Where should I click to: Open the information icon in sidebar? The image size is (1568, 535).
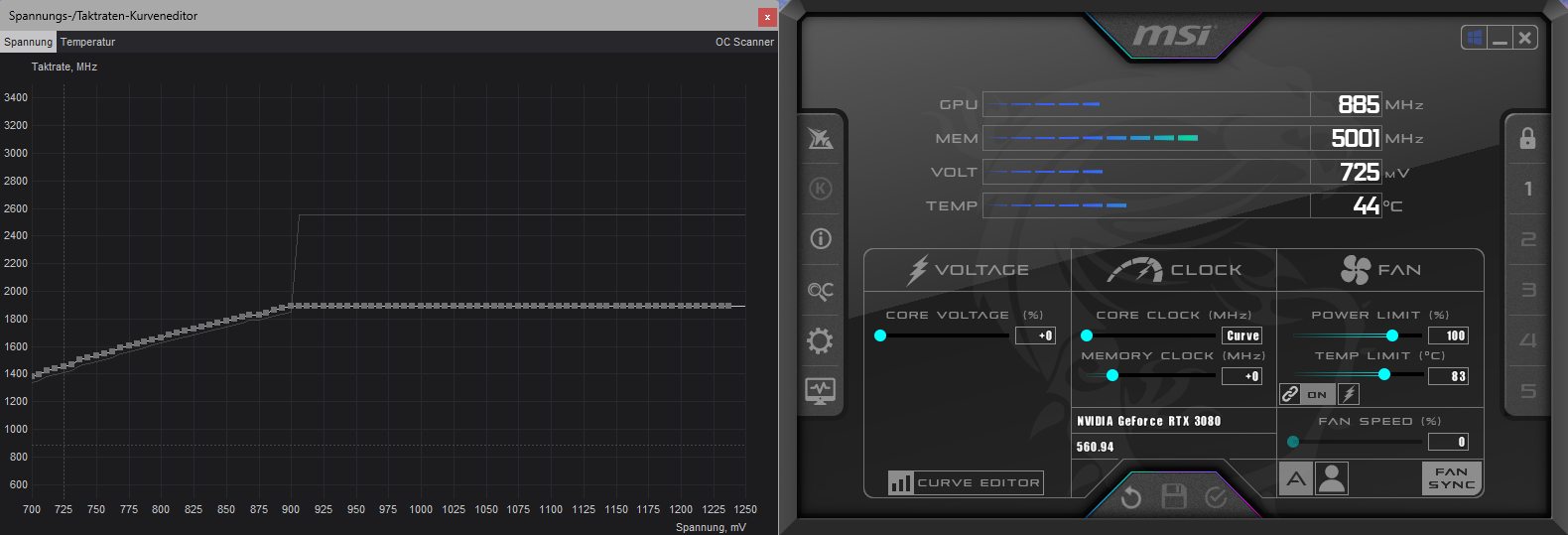click(821, 238)
